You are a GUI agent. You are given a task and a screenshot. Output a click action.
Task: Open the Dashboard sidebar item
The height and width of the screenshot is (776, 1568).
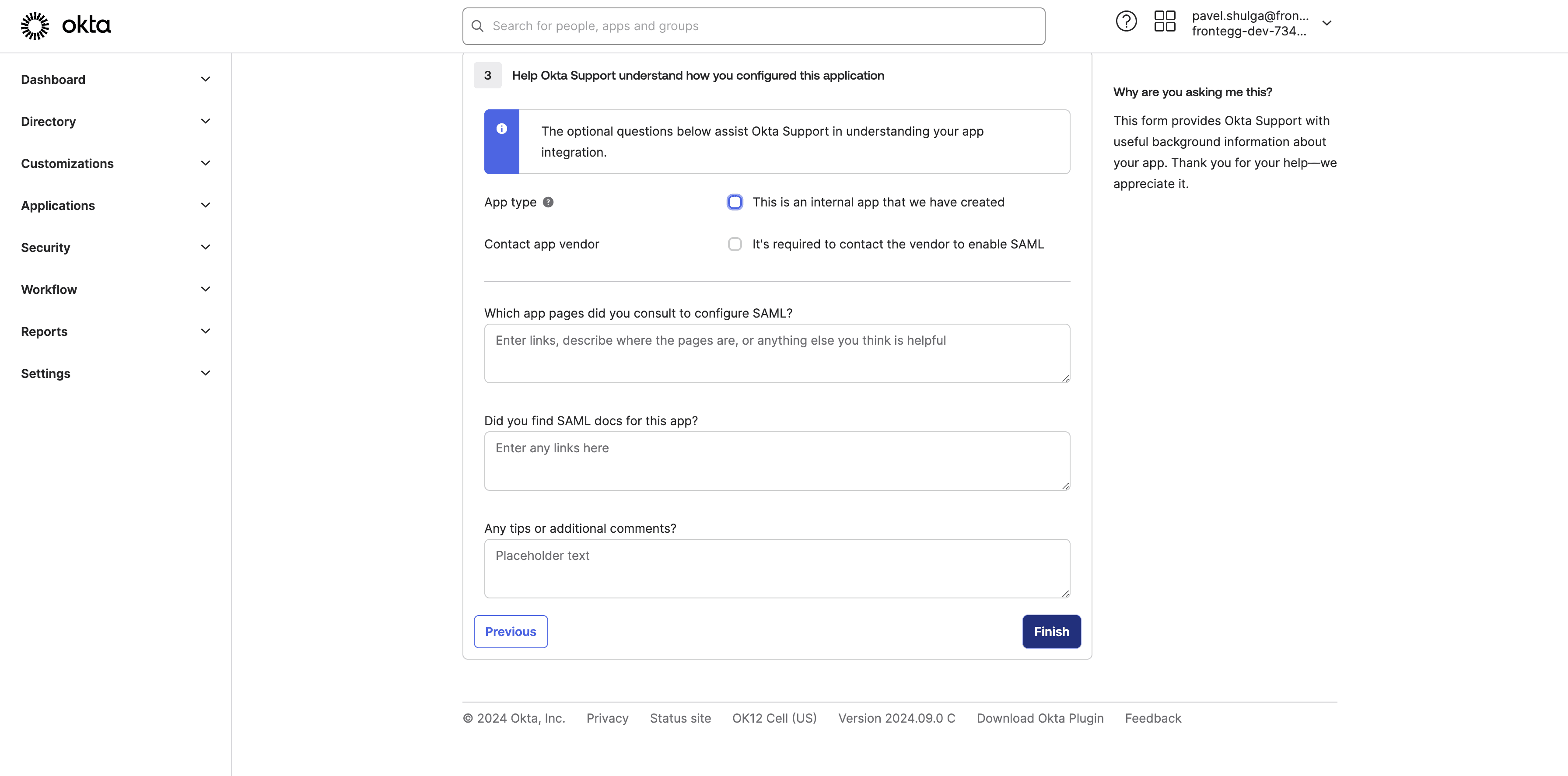pos(115,80)
